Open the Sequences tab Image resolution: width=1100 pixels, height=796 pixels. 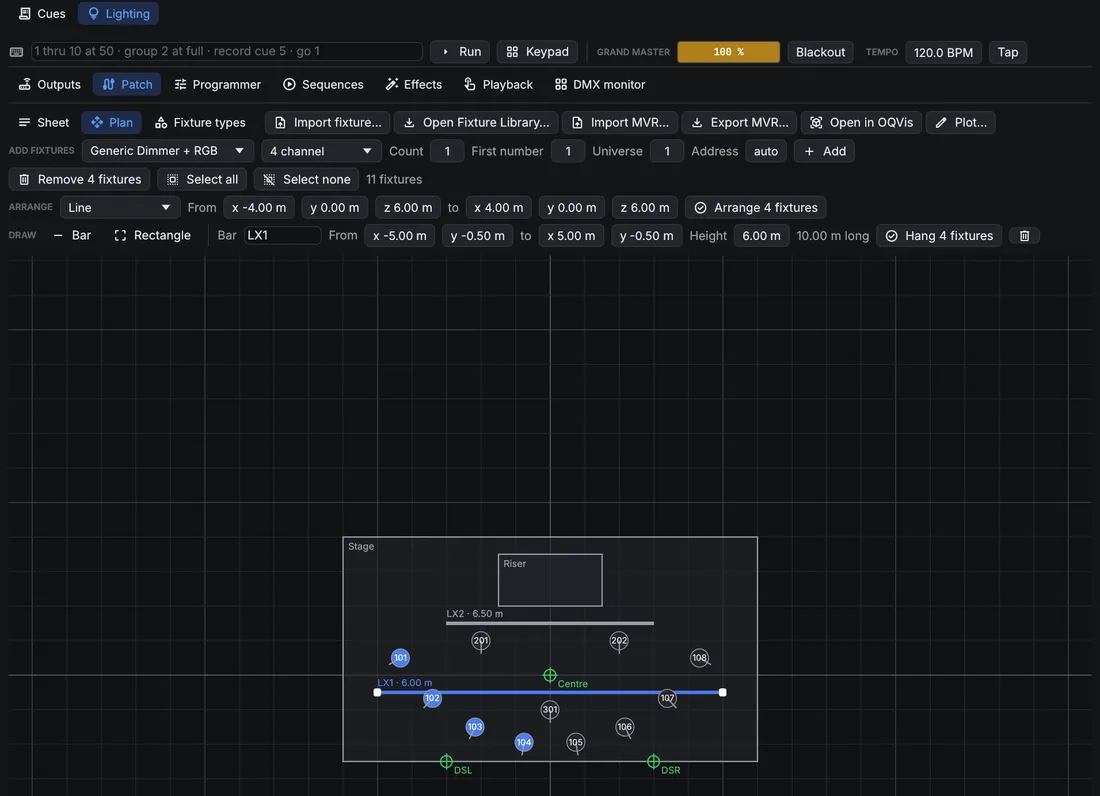[323, 84]
